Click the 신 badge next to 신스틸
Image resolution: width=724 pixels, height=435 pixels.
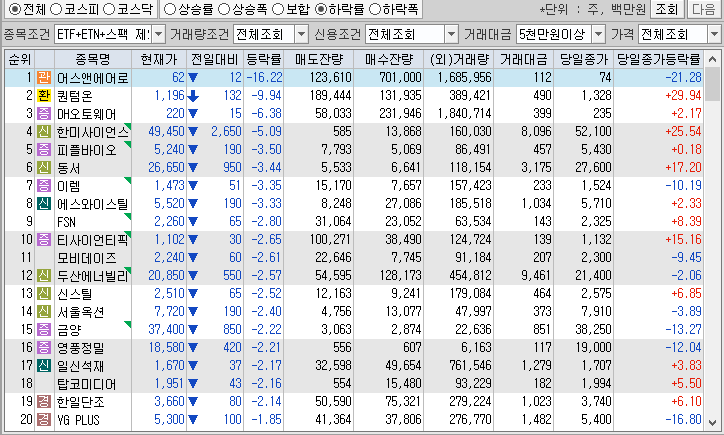coord(44,294)
